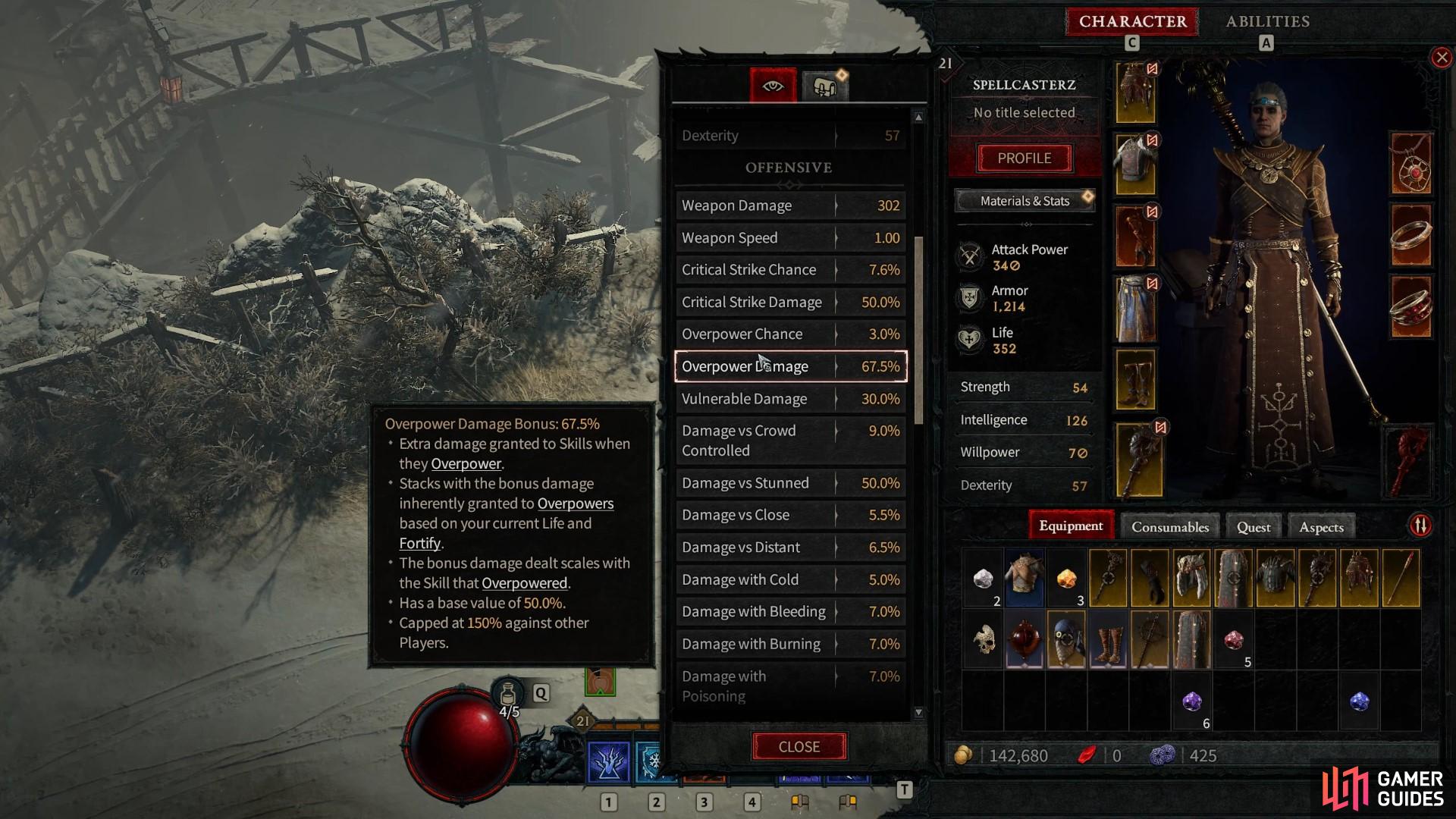1456x819 pixels.
Task: Select the Consumables inventory tab
Action: click(1171, 526)
